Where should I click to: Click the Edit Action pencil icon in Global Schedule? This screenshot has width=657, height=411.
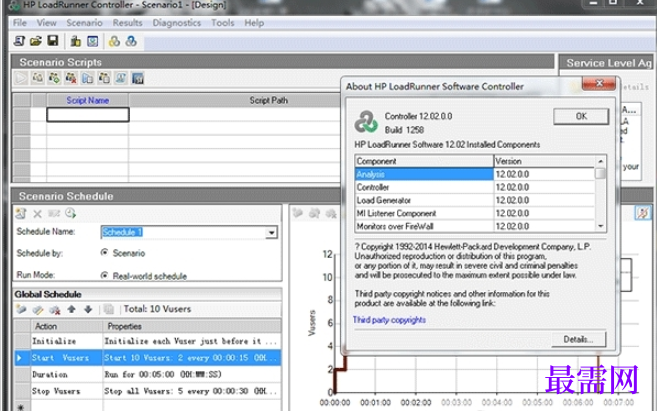[38, 310]
